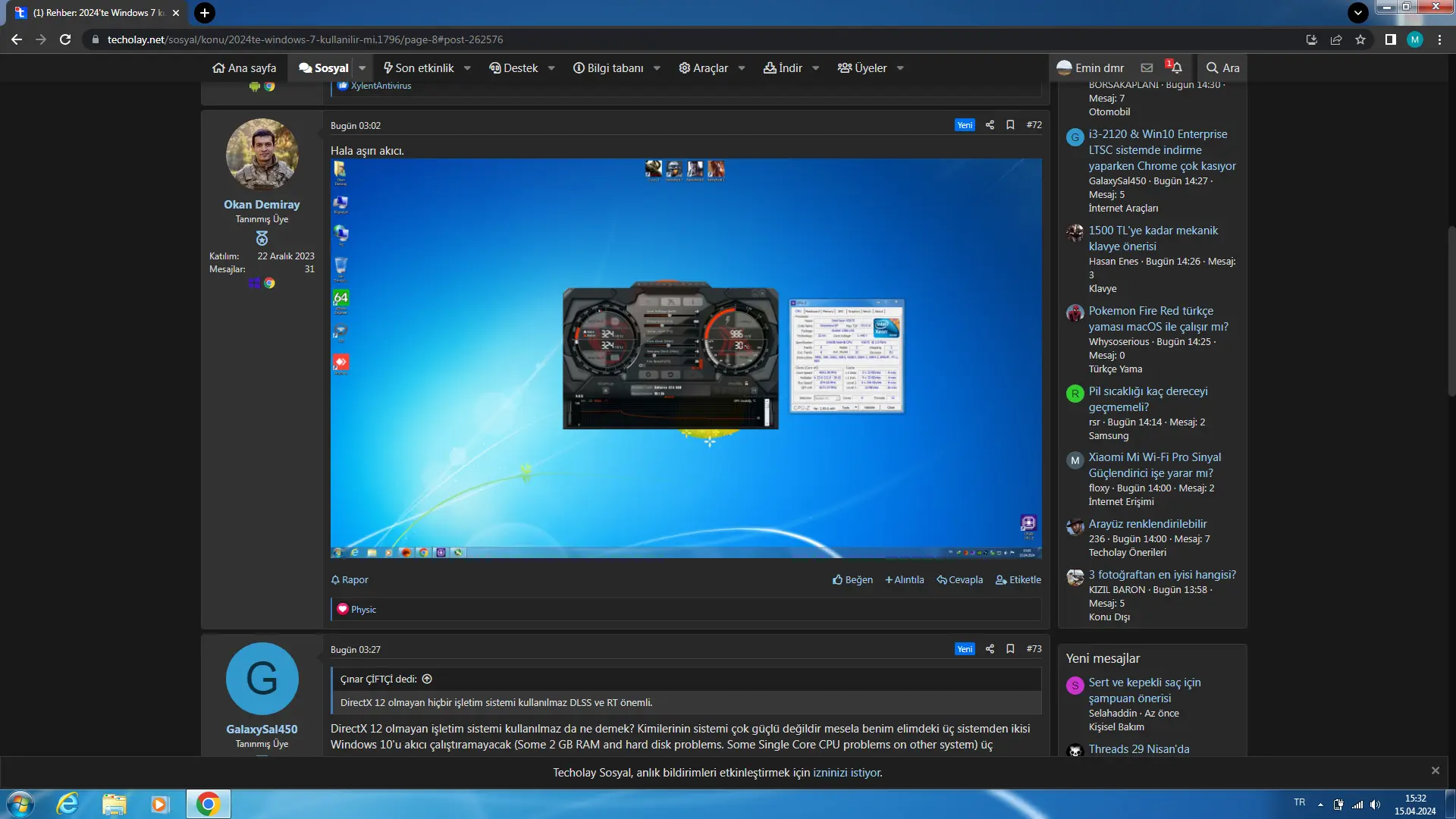Open the notifications bell with badge

point(1175,67)
